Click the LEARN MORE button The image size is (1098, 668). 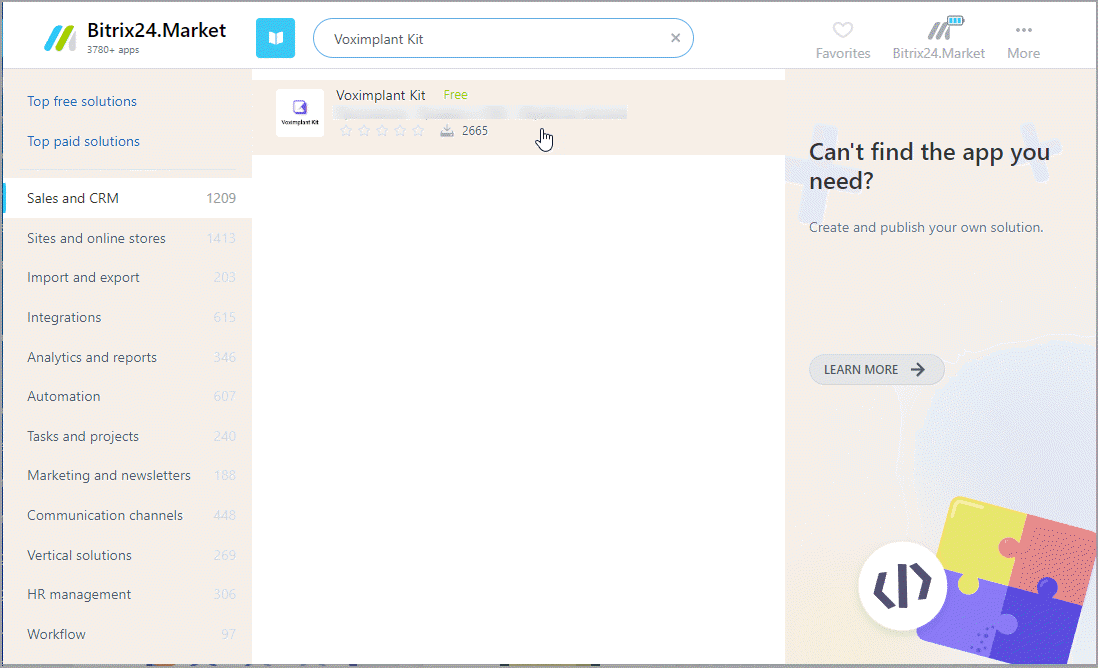point(876,370)
